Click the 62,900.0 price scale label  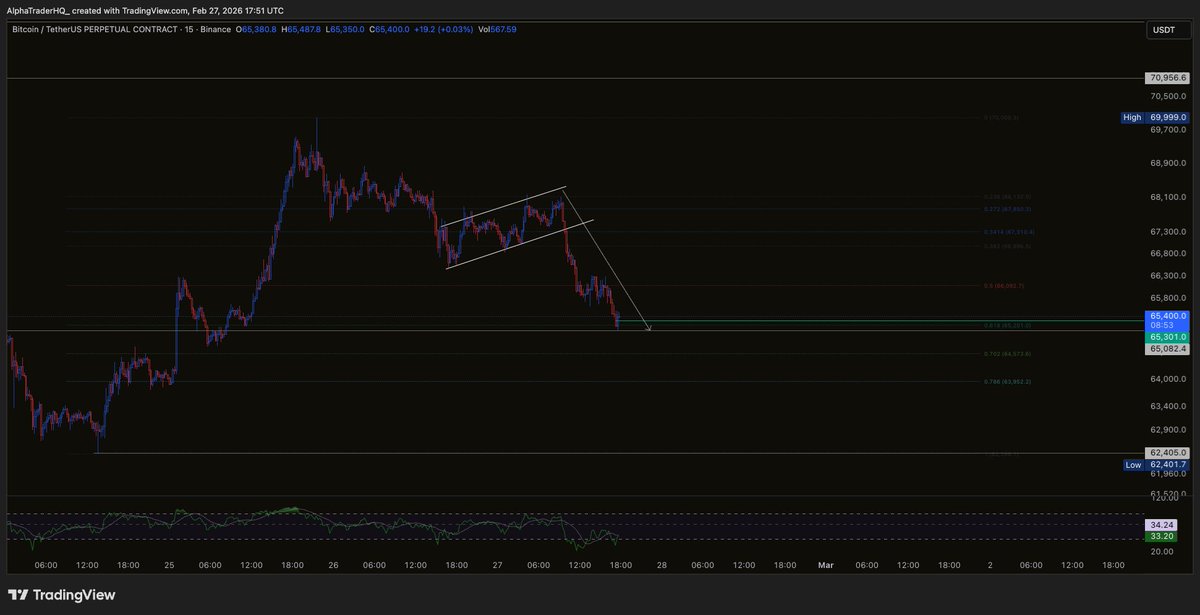click(1168, 430)
